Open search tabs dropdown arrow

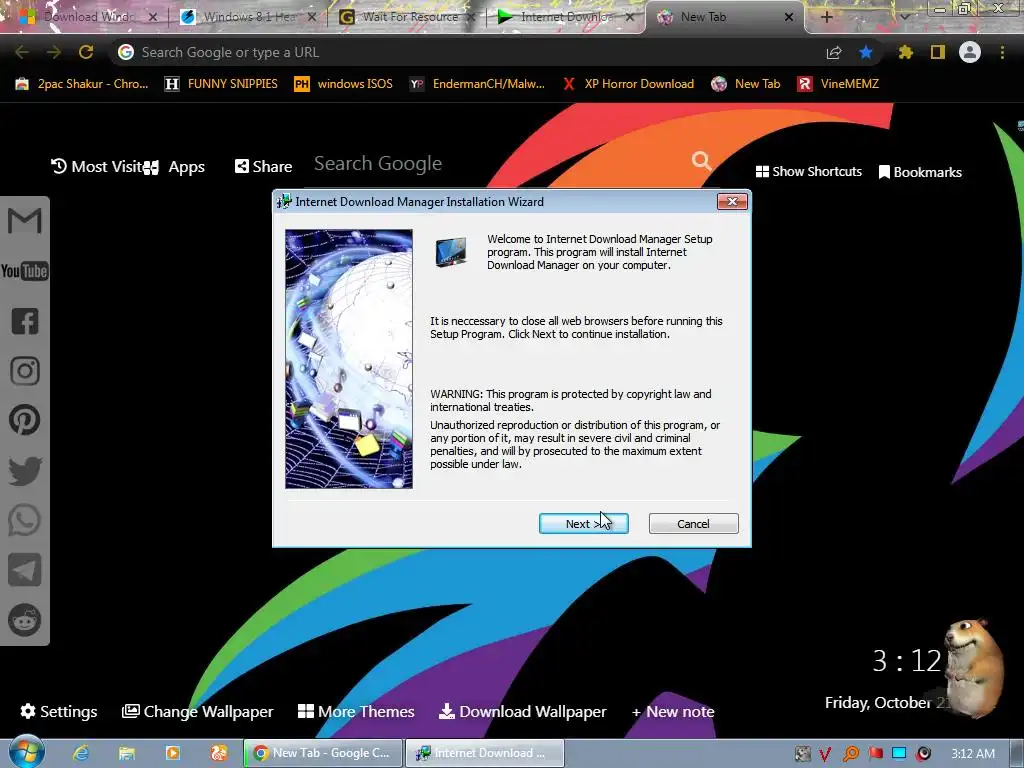[904, 17]
